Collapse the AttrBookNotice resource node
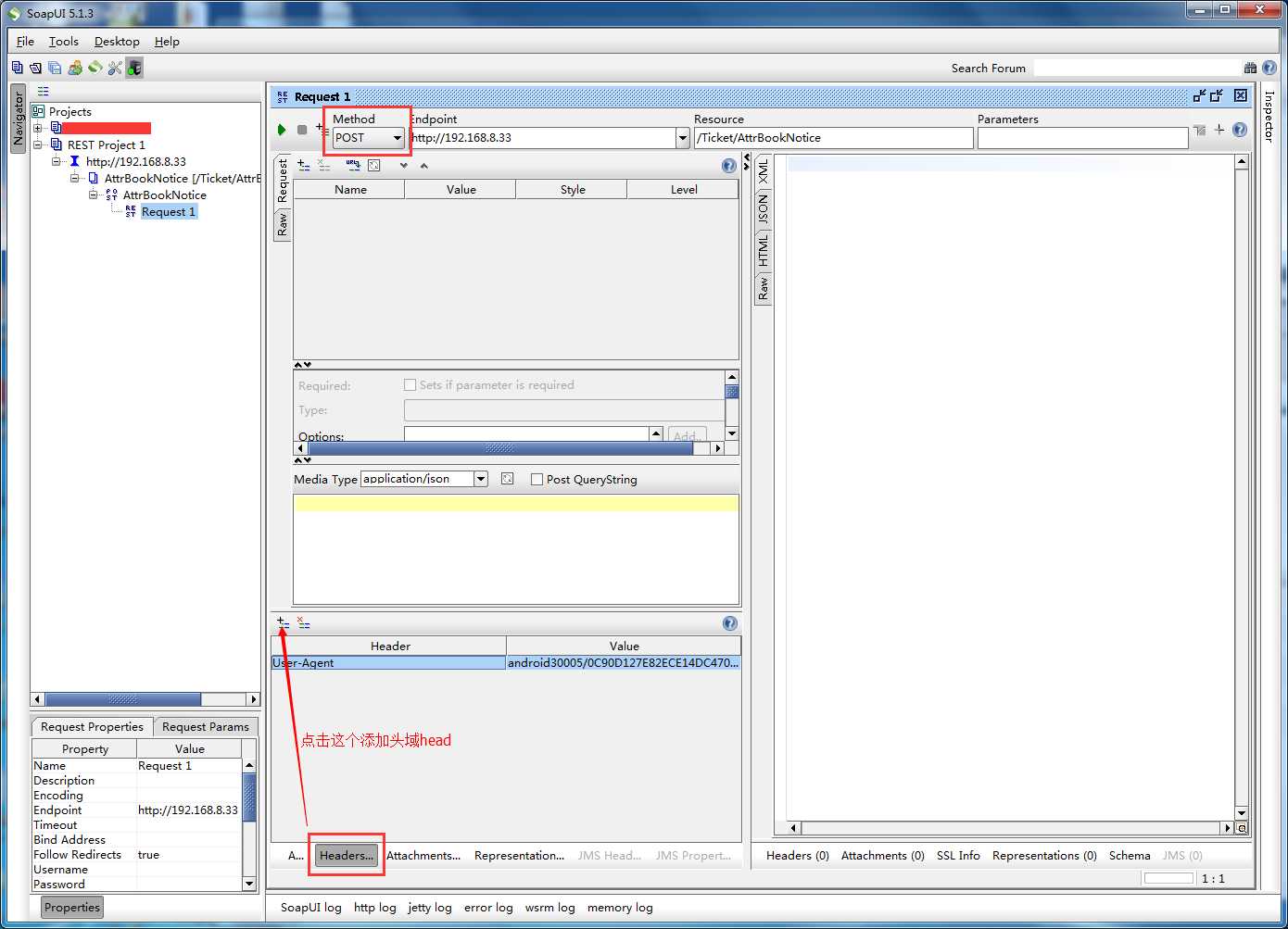Screen dimensions: 1288x929 coord(75,178)
